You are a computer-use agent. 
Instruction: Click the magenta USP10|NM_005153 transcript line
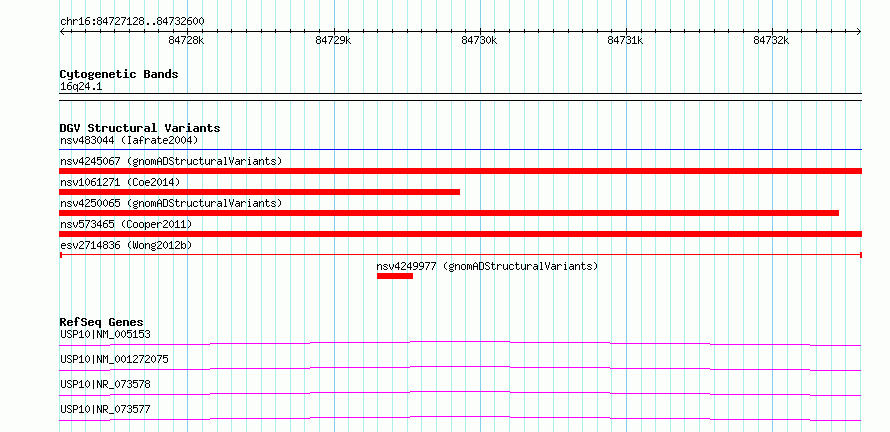tap(460, 343)
